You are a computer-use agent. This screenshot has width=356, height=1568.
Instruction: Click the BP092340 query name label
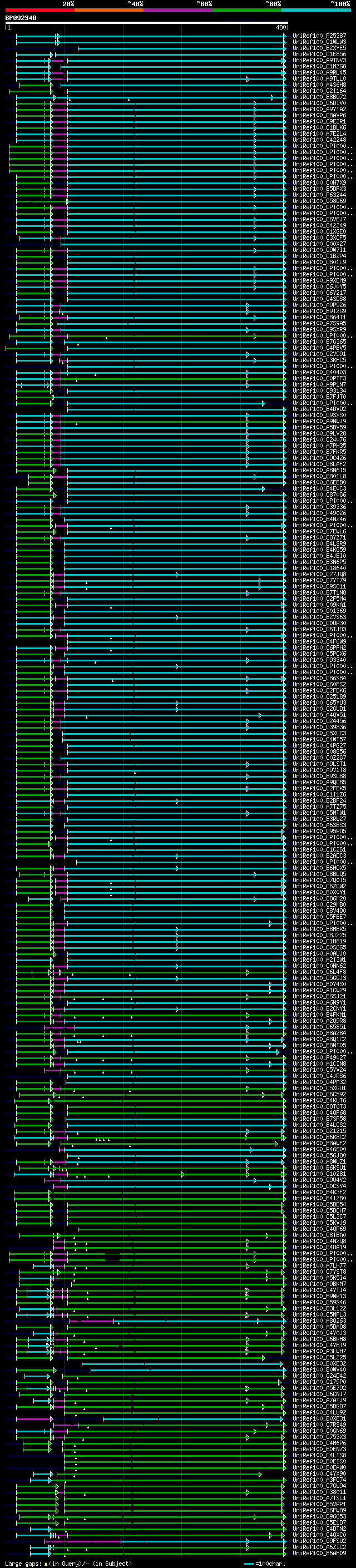21,18
